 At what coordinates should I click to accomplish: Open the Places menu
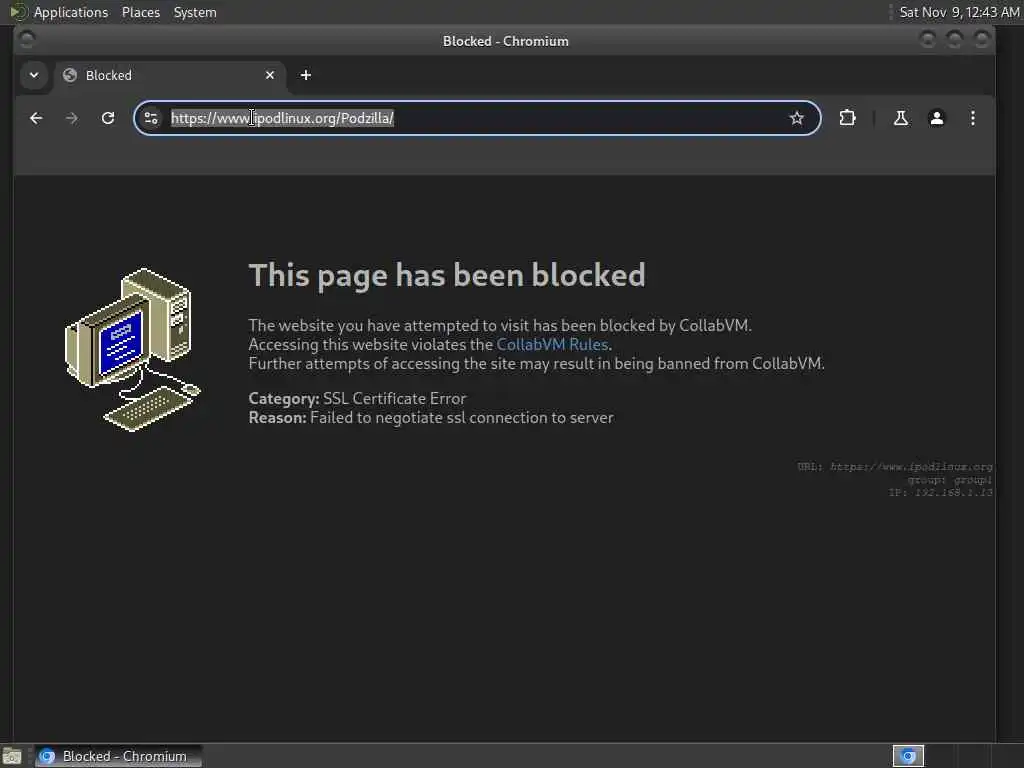tap(140, 12)
